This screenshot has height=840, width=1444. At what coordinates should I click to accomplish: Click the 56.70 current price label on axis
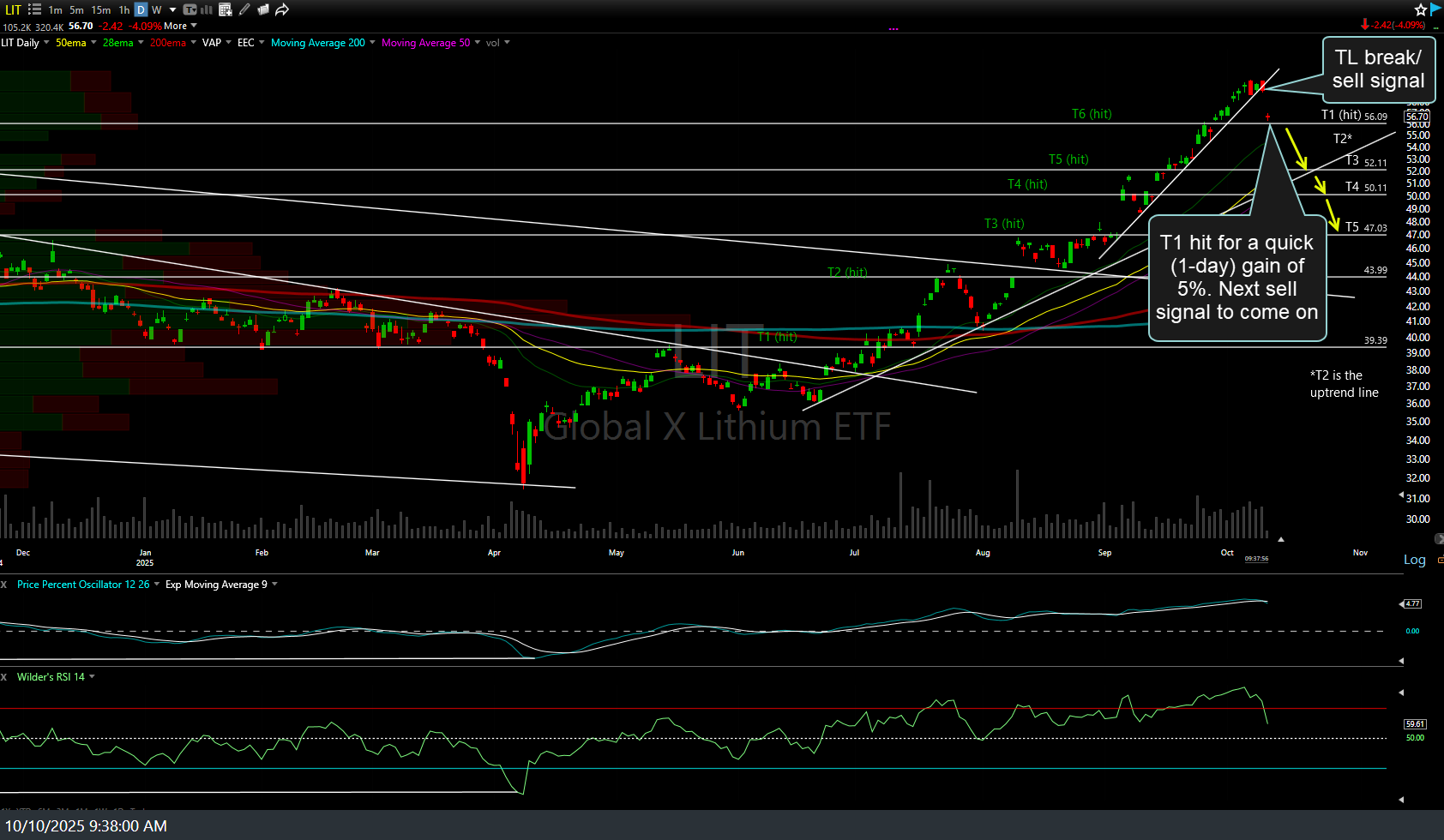(x=1417, y=117)
